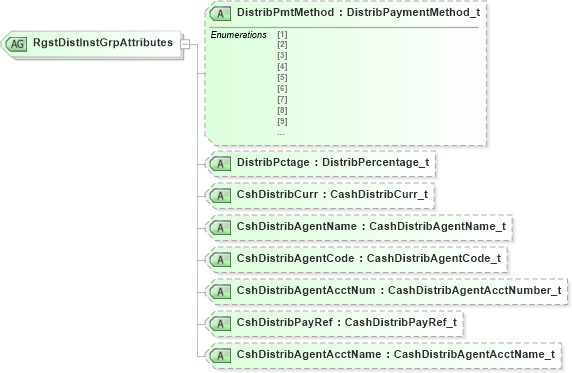Select the DistribPctage : DistribPercentage_t attribute
This screenshot has height=373, width=572.
tap(320, 164)
